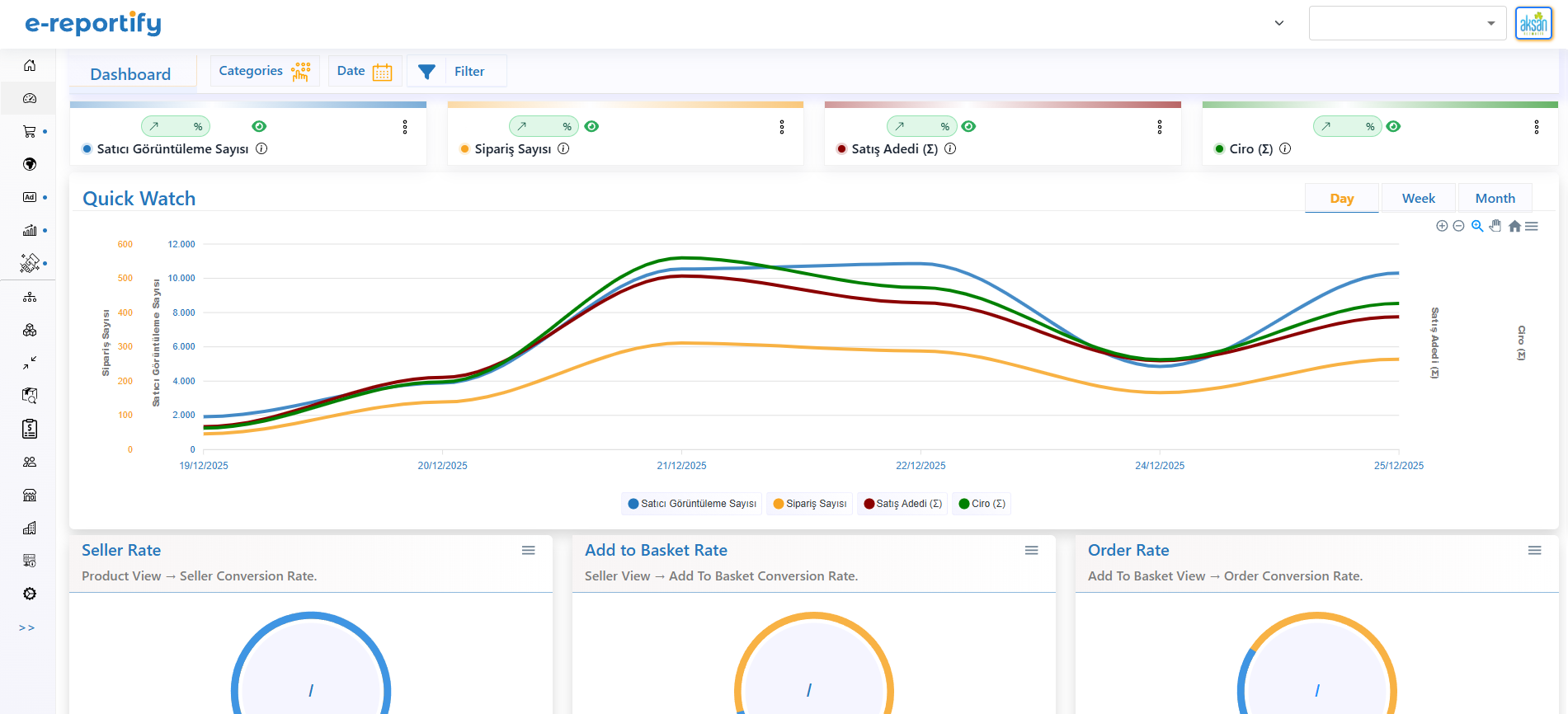Toggle visibility eye on Ciro card
Screen dimensions: 1568x714
point(1393,126)
